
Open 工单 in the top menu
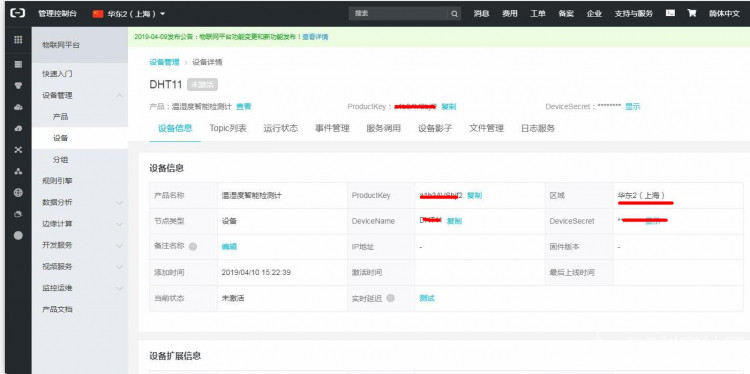click(538, 14)
